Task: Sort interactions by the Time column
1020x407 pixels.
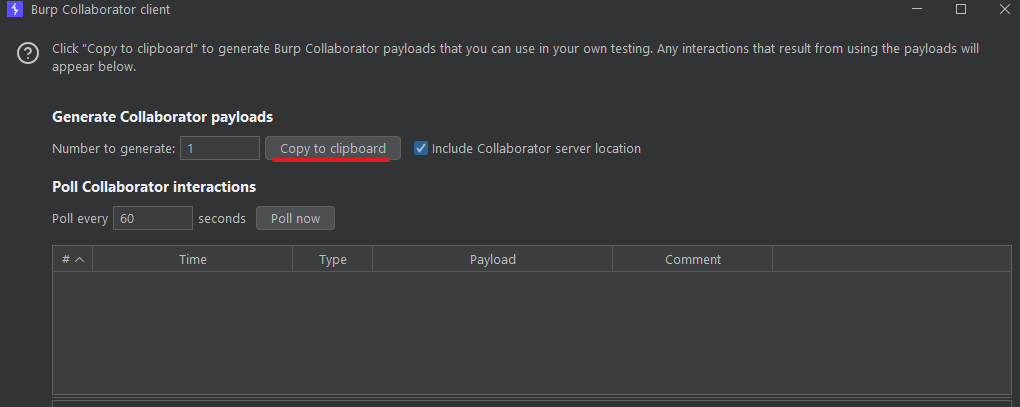Action: pyautogui.click(x=193, y=259)
